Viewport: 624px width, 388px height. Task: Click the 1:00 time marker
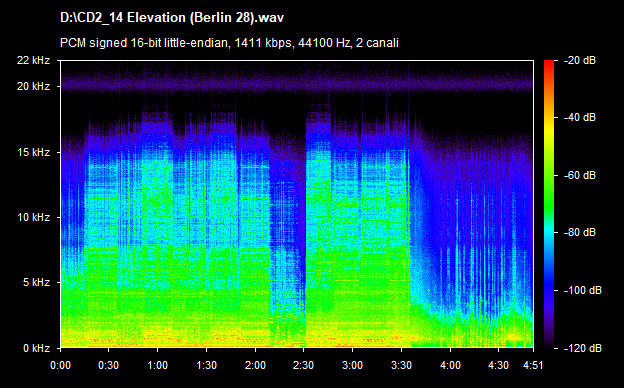pos(158,365)
